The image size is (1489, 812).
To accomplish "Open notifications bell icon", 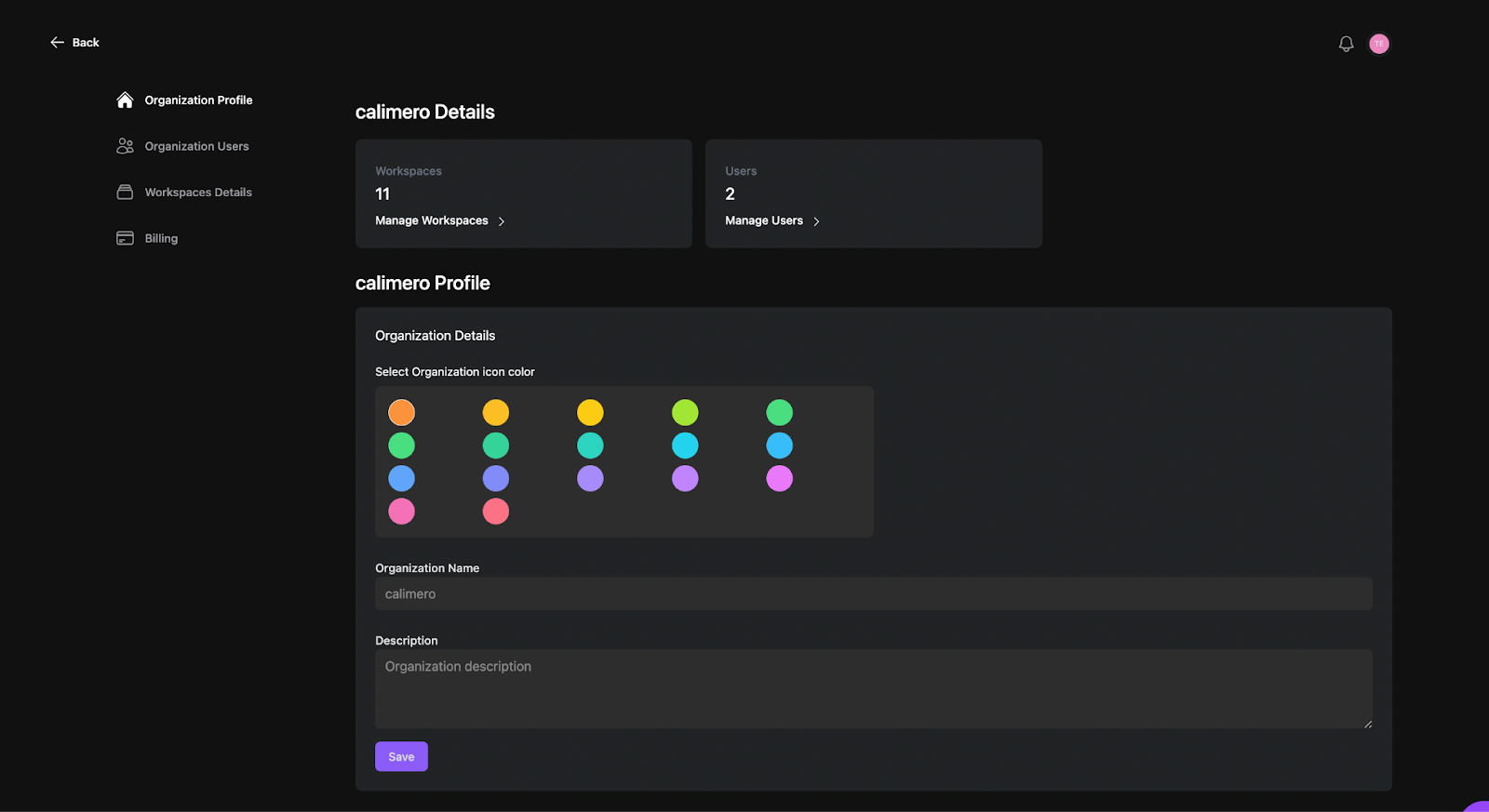I will click(1346, 44).
